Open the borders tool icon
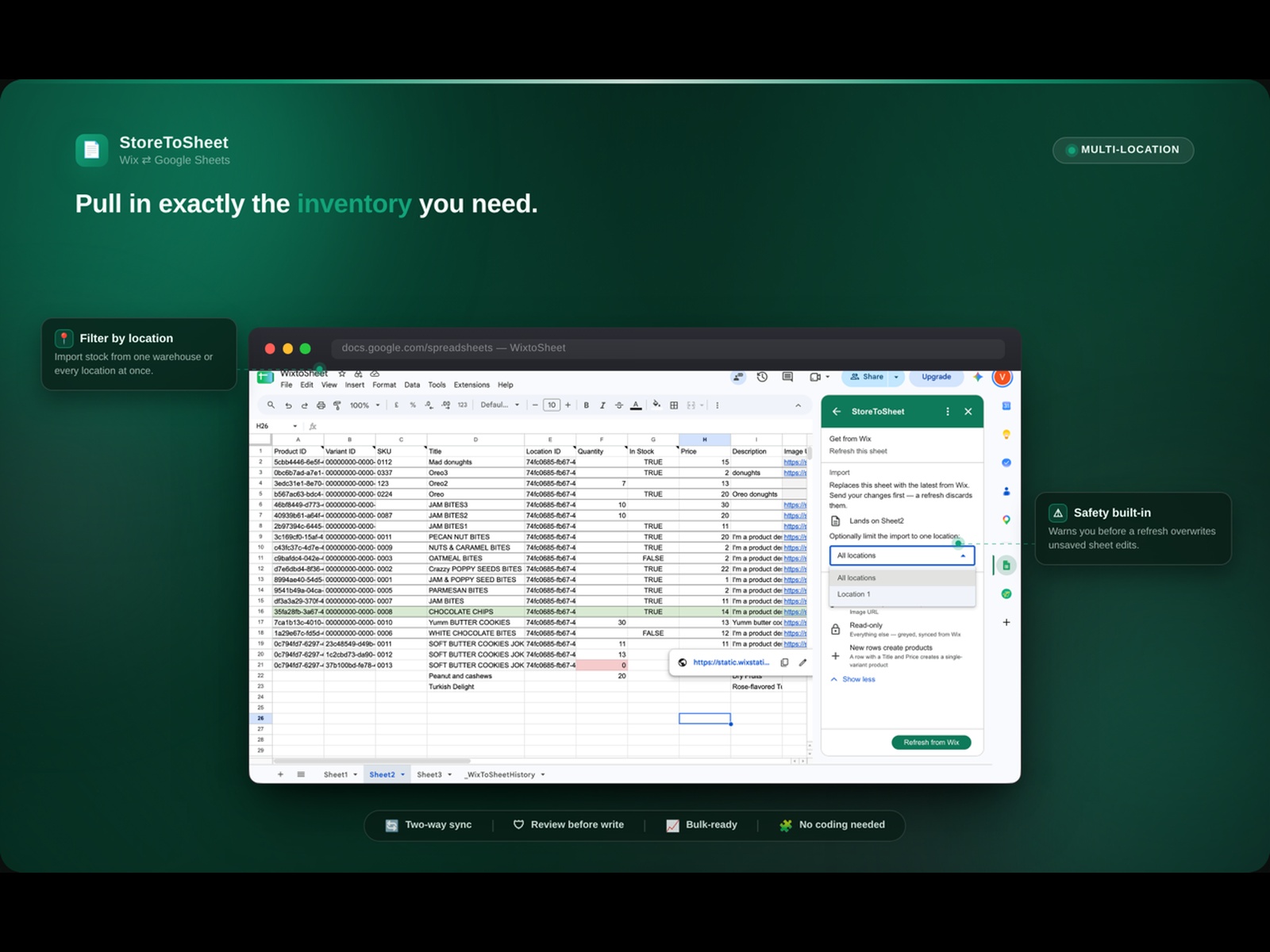 [x=674, y=405]
